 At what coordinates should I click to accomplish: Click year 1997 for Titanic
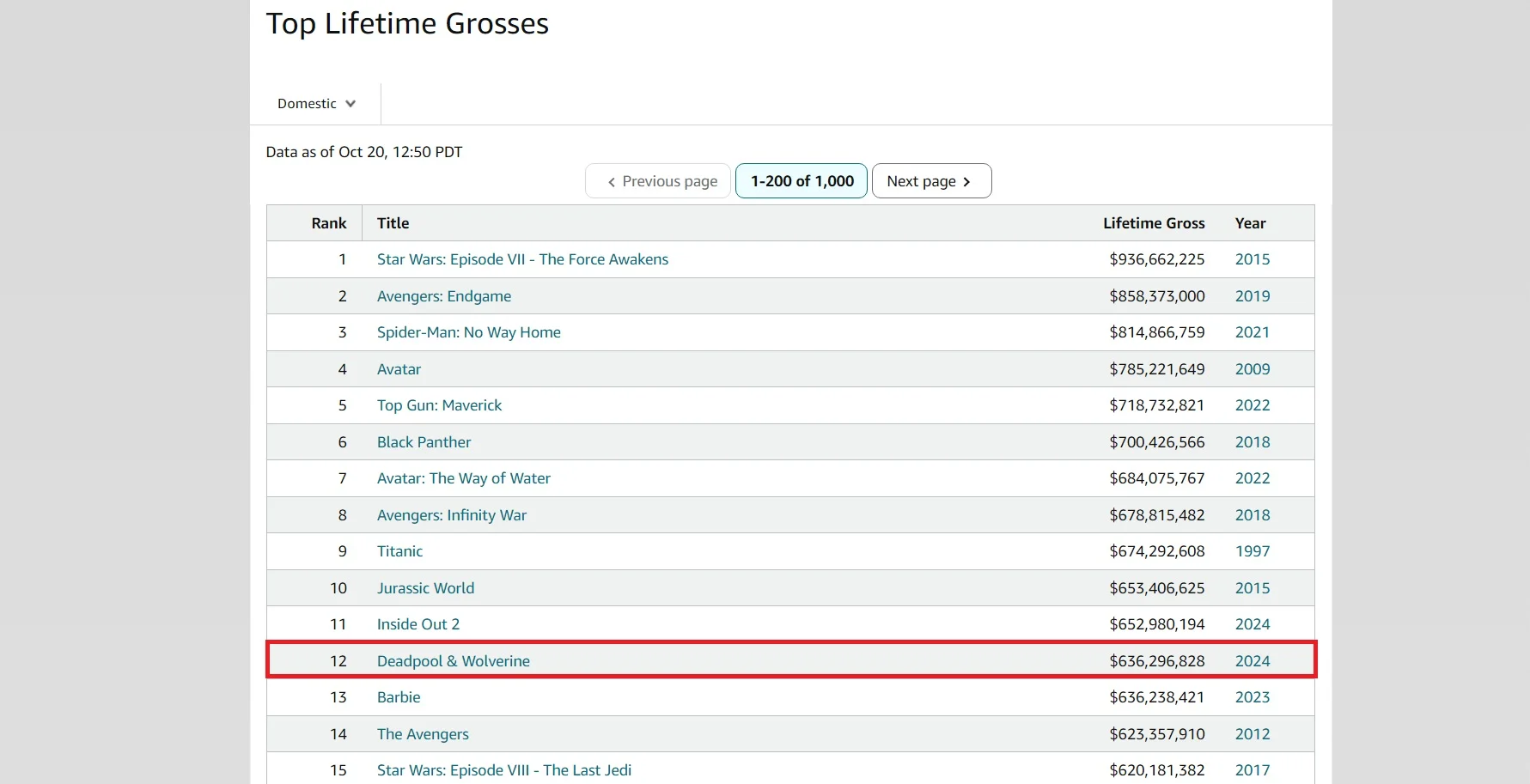pyautogui.click(x=1253, y=551)
